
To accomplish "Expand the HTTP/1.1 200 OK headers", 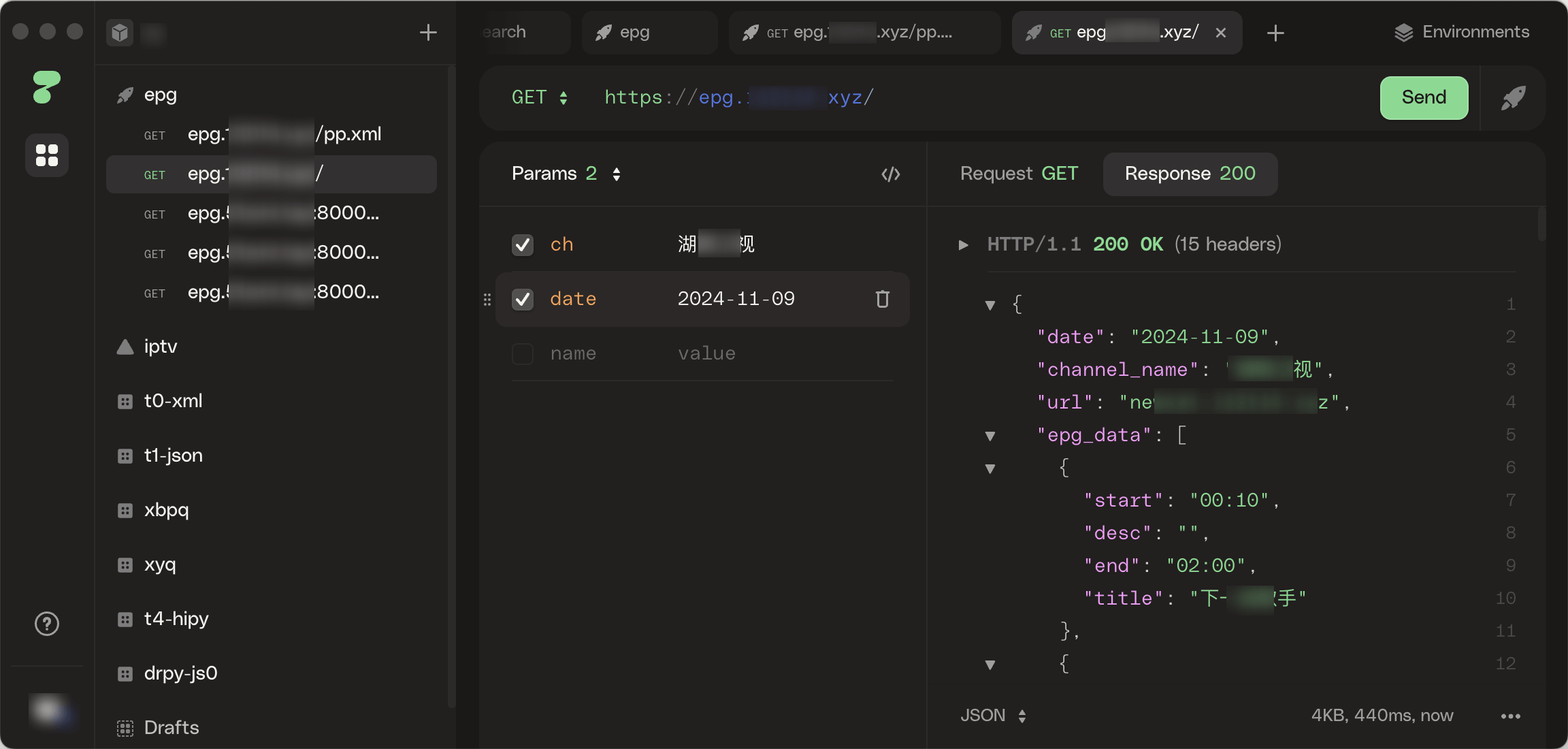I will (964, 244).
